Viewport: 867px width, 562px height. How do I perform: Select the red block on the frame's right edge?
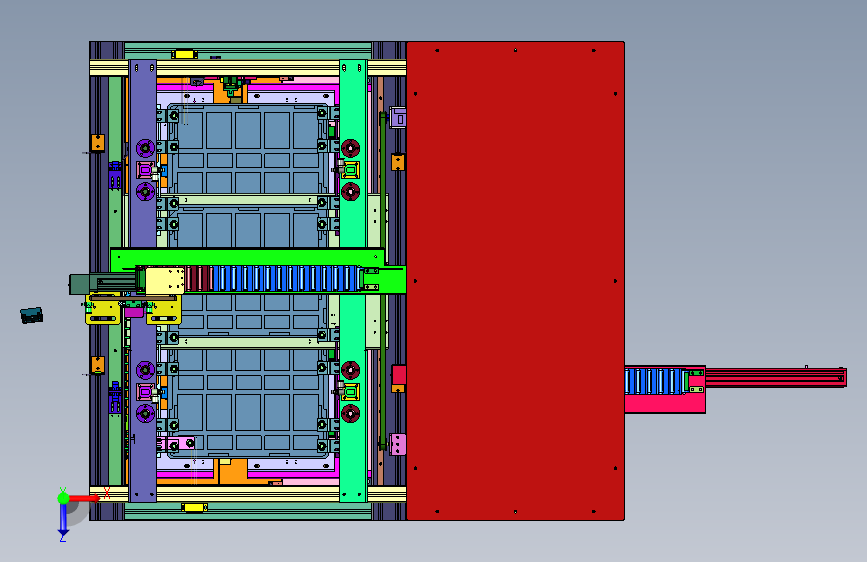tap(399, 375)
